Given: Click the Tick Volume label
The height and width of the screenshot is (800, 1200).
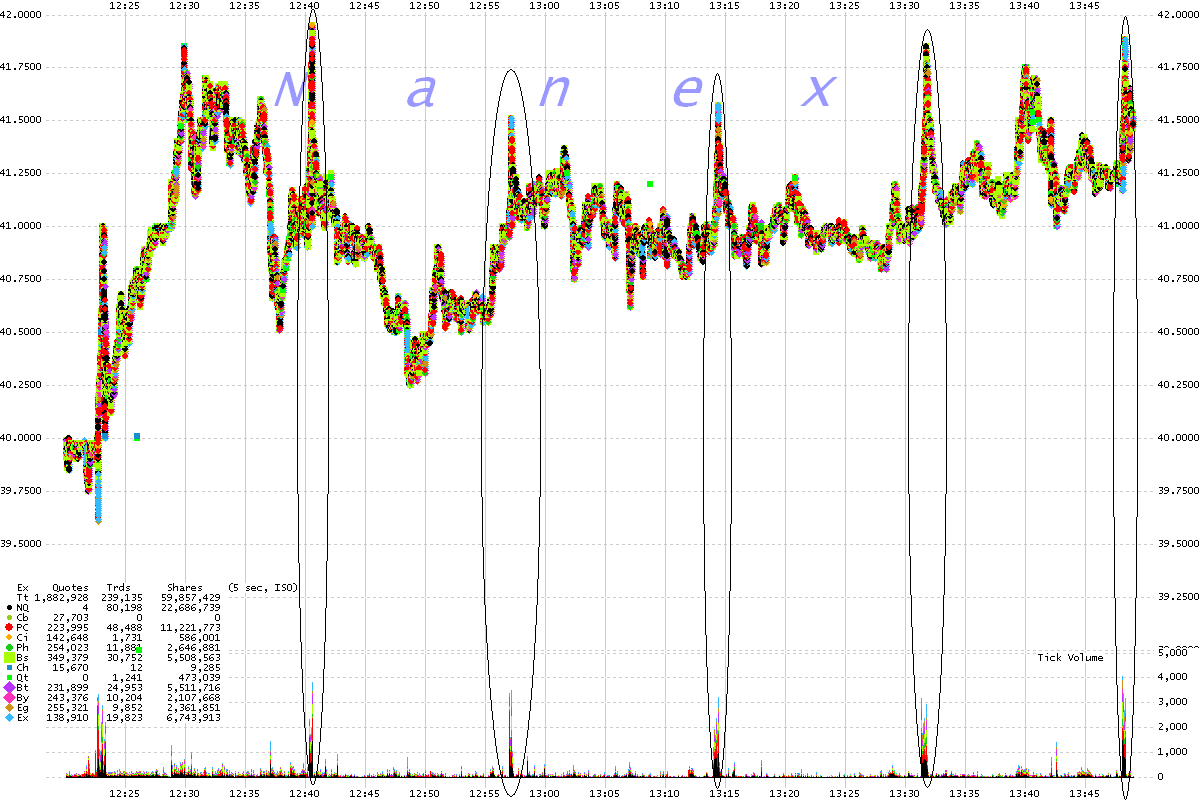Looking at the screenshot, I should pyautogui.click(x=1070, y=657).
